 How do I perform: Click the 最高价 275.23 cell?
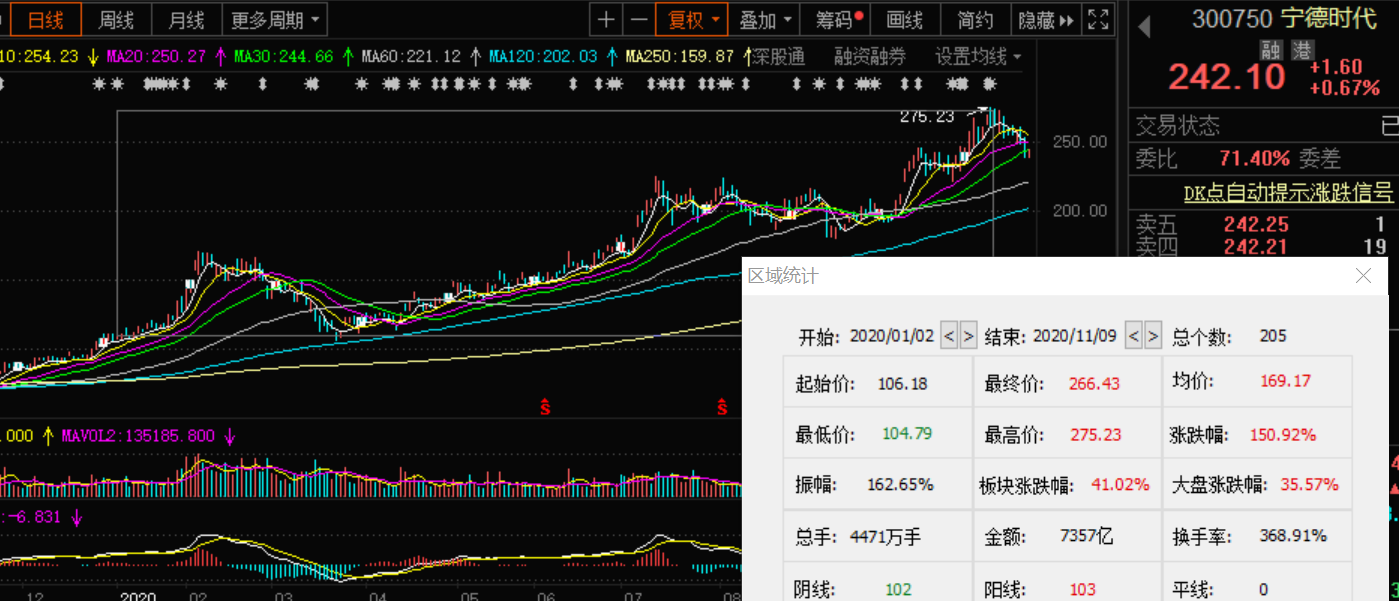[1067, 434]
